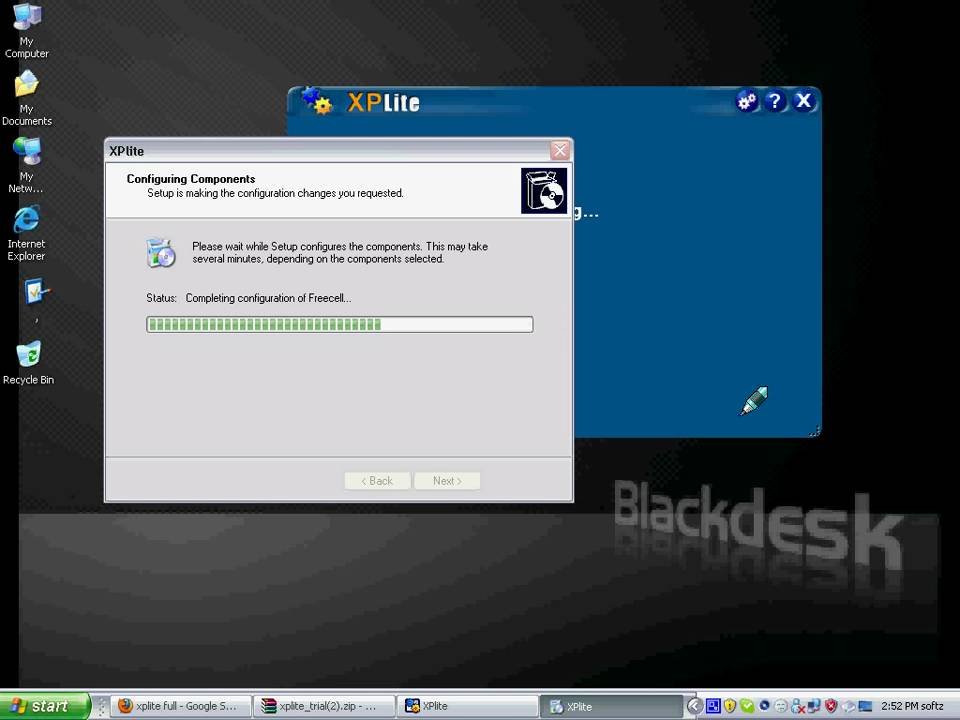Click 'Please wait while Setup configures' message
This screenshot has width=960, height=720.
point(340,252)
